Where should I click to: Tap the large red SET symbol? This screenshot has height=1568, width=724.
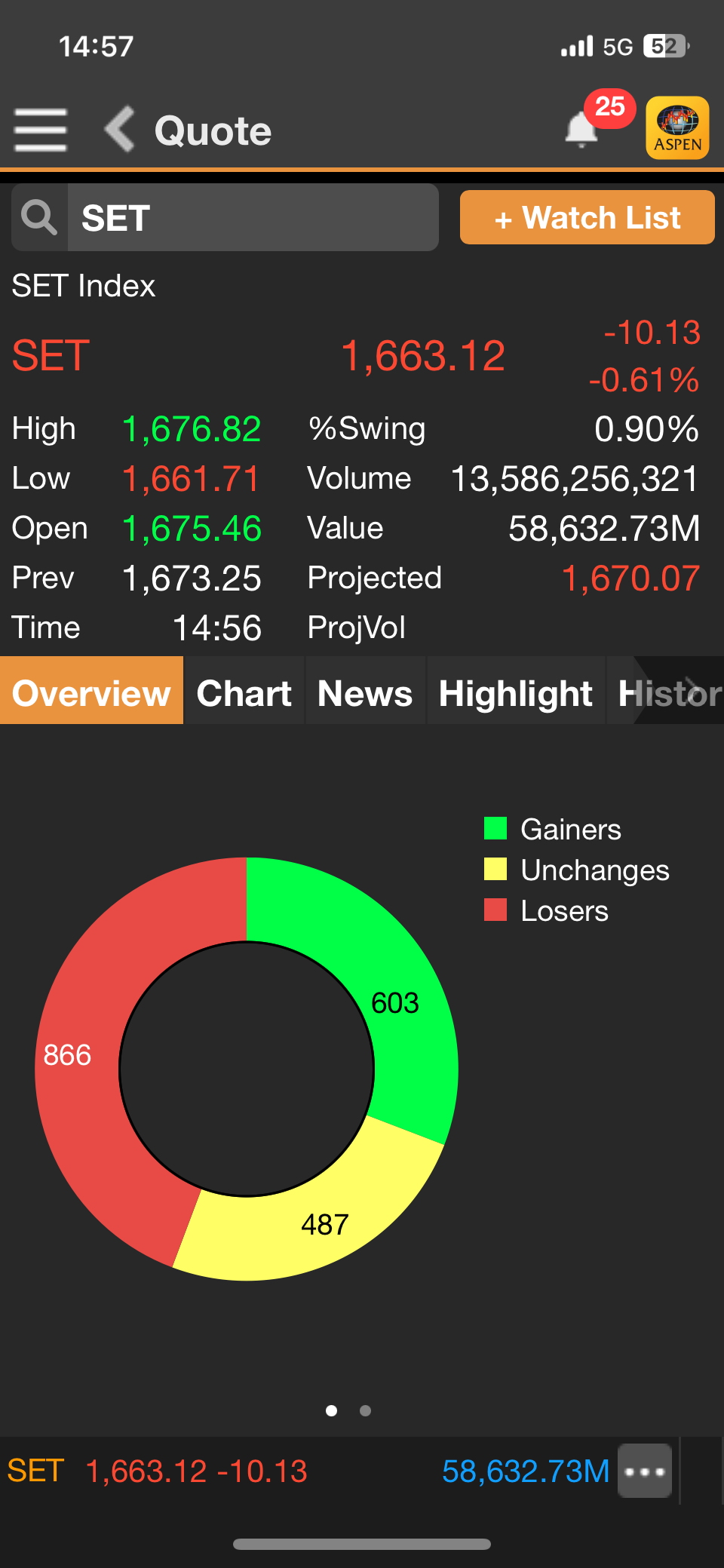click(51, 355)
